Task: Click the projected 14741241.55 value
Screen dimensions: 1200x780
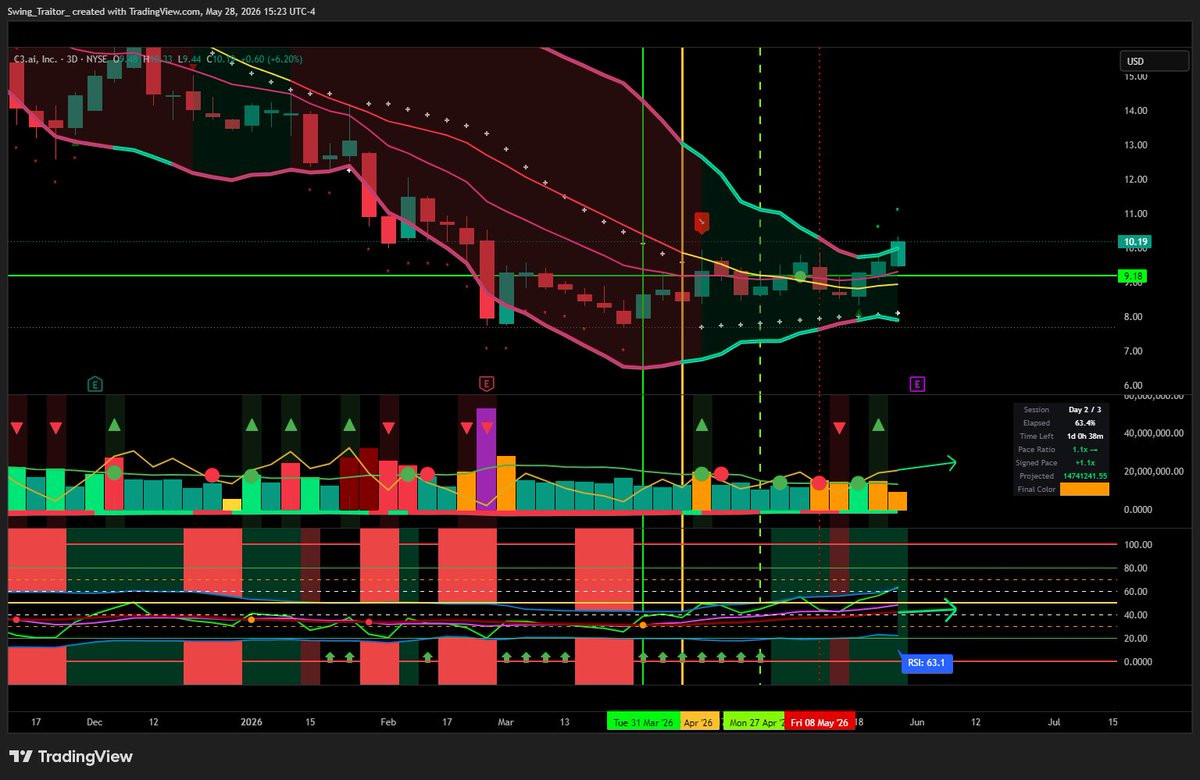Action: (x=1085, y=476)
